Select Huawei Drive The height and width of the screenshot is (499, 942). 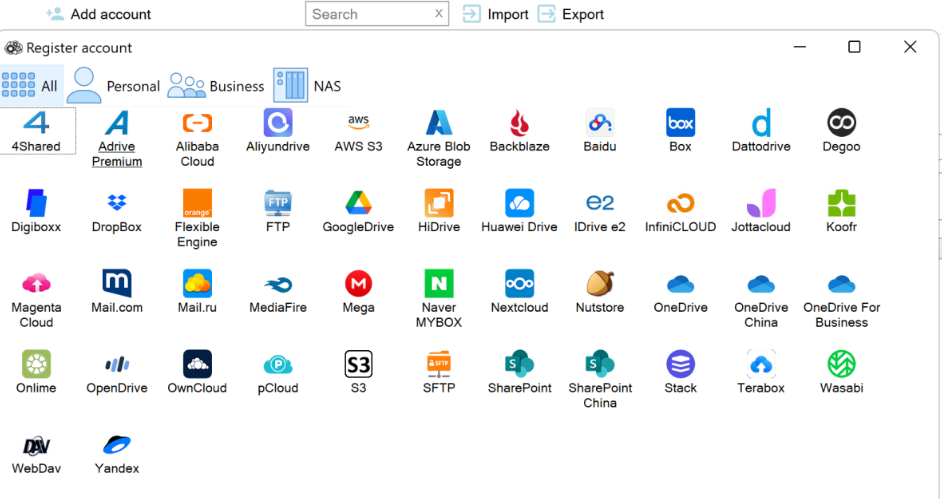pos(519,211)
